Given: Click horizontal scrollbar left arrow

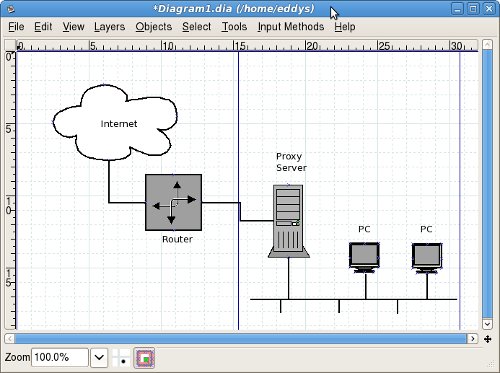Looking at the screenshot, I should 10,339.
